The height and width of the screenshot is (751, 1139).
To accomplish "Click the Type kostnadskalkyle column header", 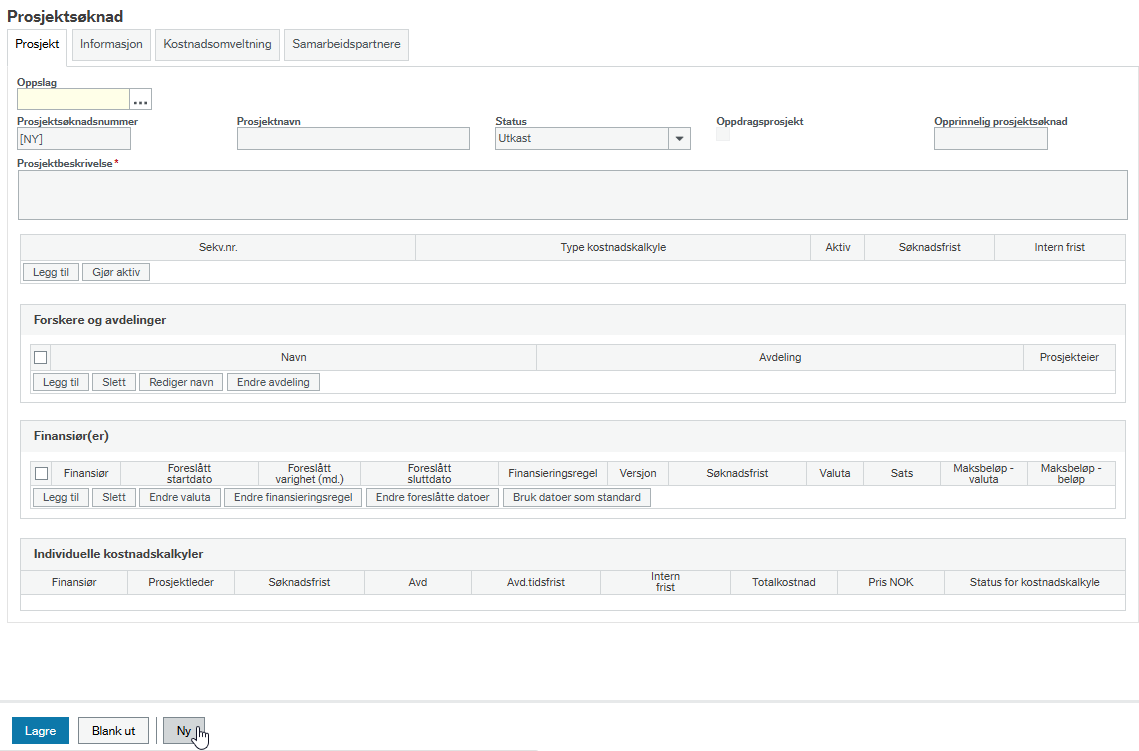I will [x=613, y=248].
